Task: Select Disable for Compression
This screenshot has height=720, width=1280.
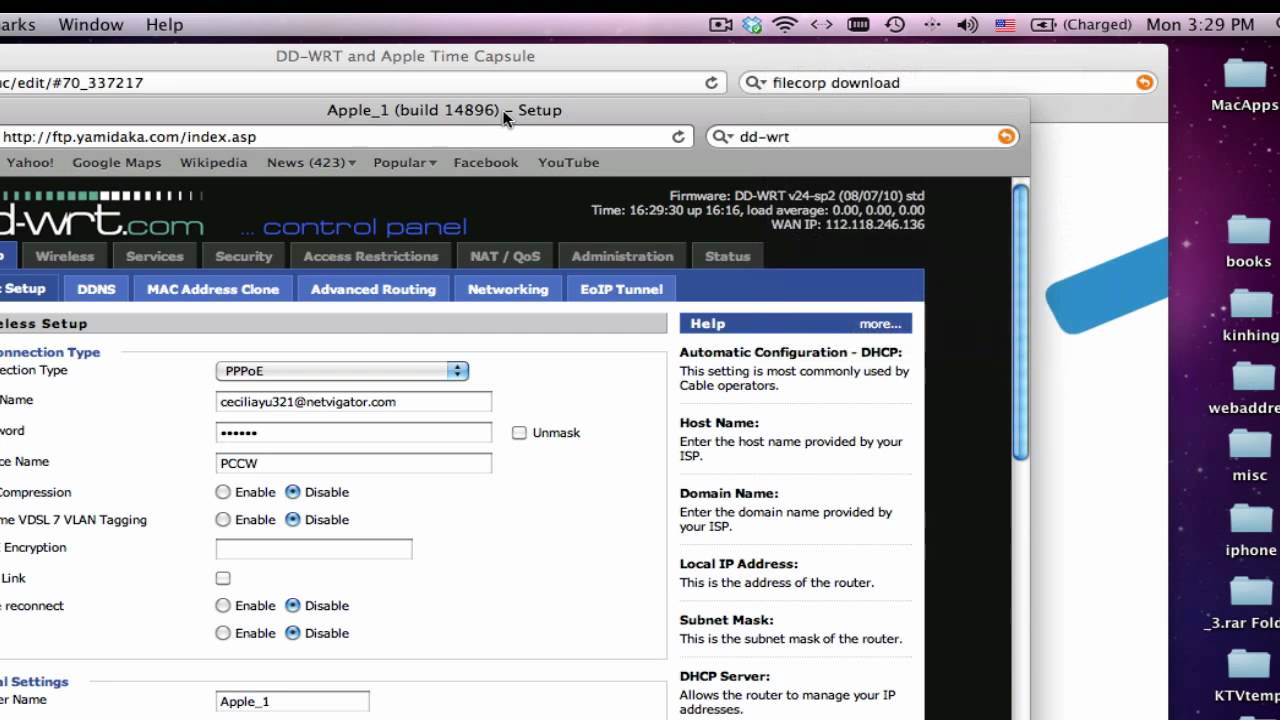Action: pos(292,492)
